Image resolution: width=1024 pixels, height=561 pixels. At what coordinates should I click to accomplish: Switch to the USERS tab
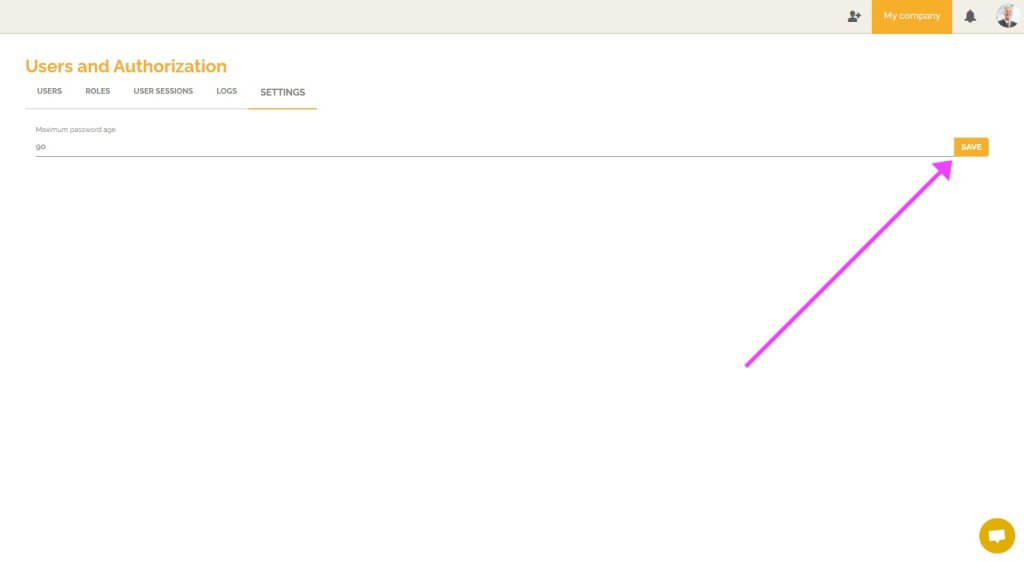(49, 91)
